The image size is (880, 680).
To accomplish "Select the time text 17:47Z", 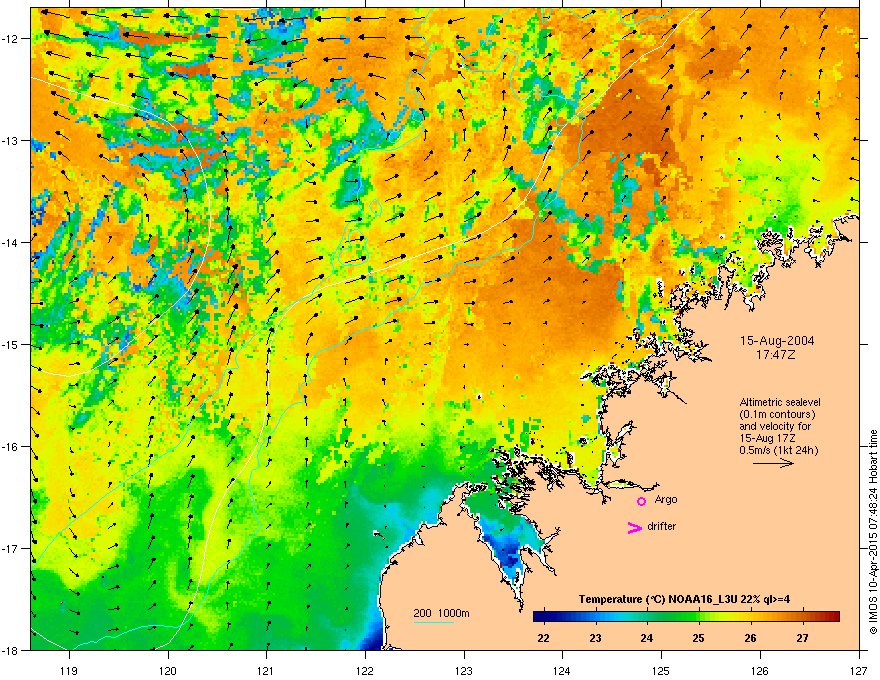I will [776, 355].
